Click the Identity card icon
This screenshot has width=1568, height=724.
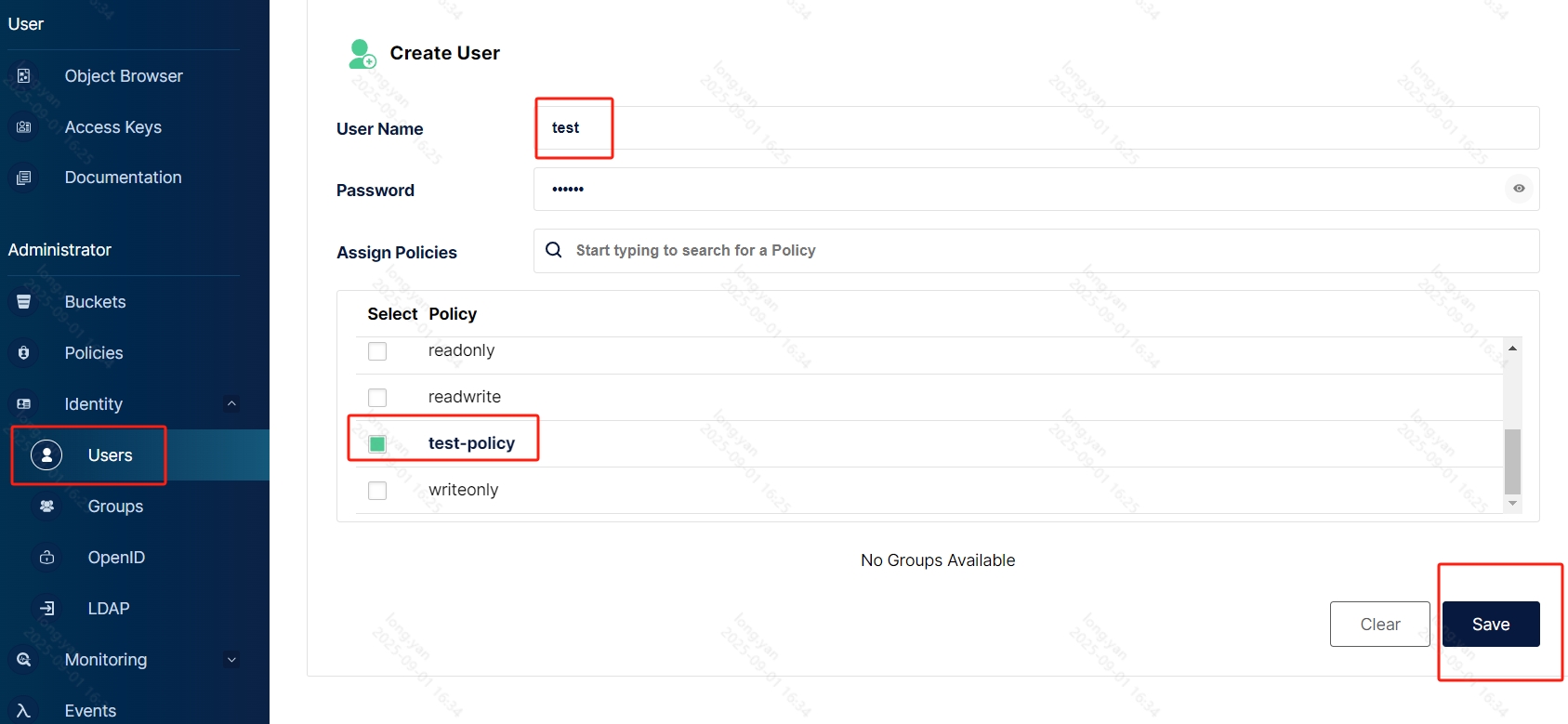[24, 404]
